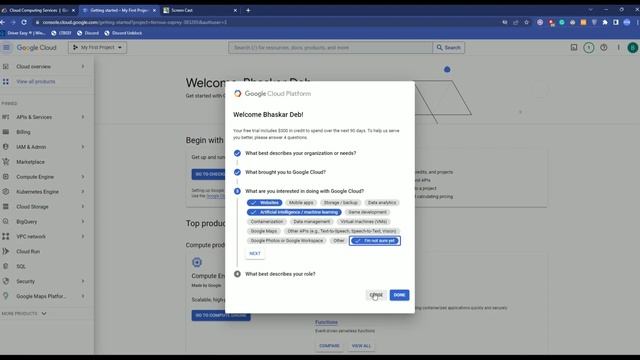Click the CLOSE button in dialog
640x360 pixels.
point(376,295)
